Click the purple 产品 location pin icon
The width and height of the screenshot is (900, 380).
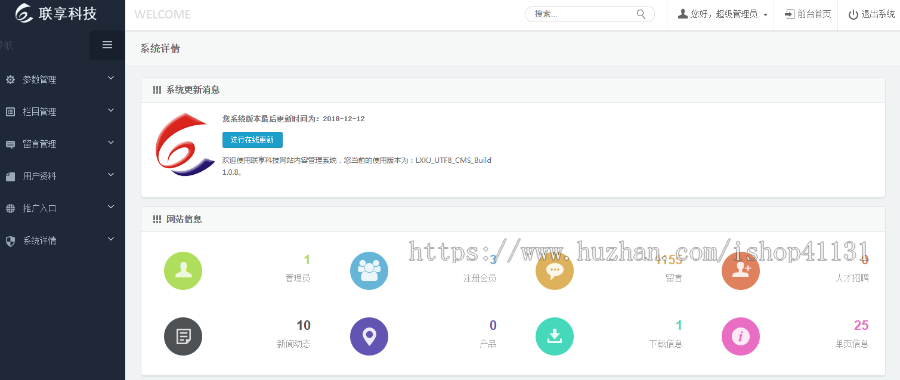point(369,336)
